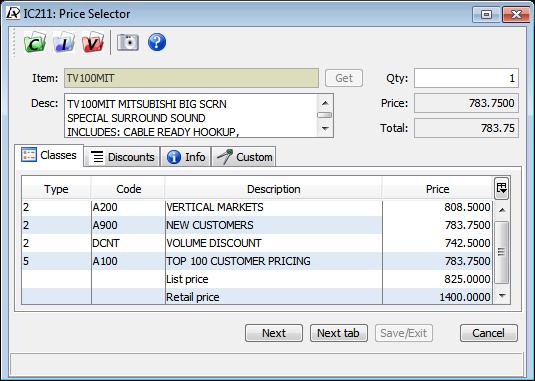Click the Code column header
Image resolution: width=535 pixels, height=381 pixels.
click(128, 189)
